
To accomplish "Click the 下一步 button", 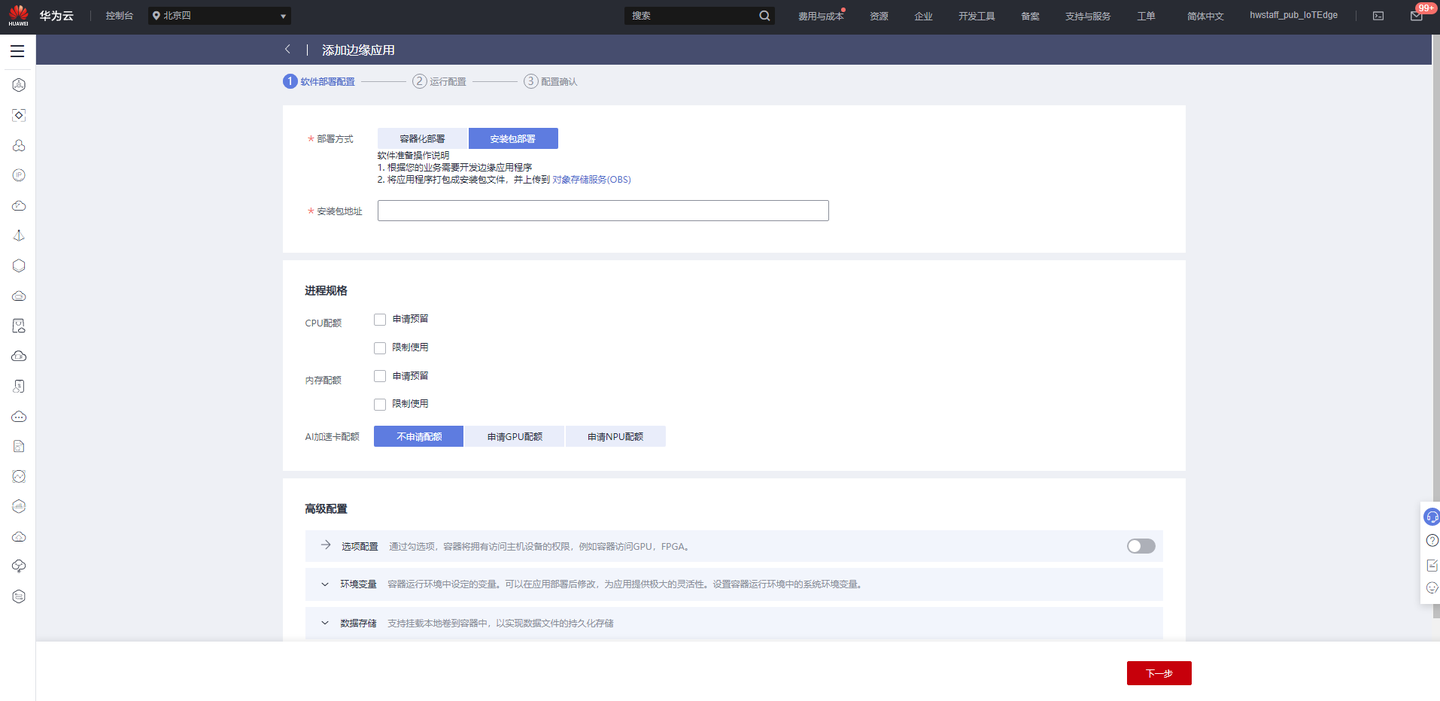I will 1158,672.
